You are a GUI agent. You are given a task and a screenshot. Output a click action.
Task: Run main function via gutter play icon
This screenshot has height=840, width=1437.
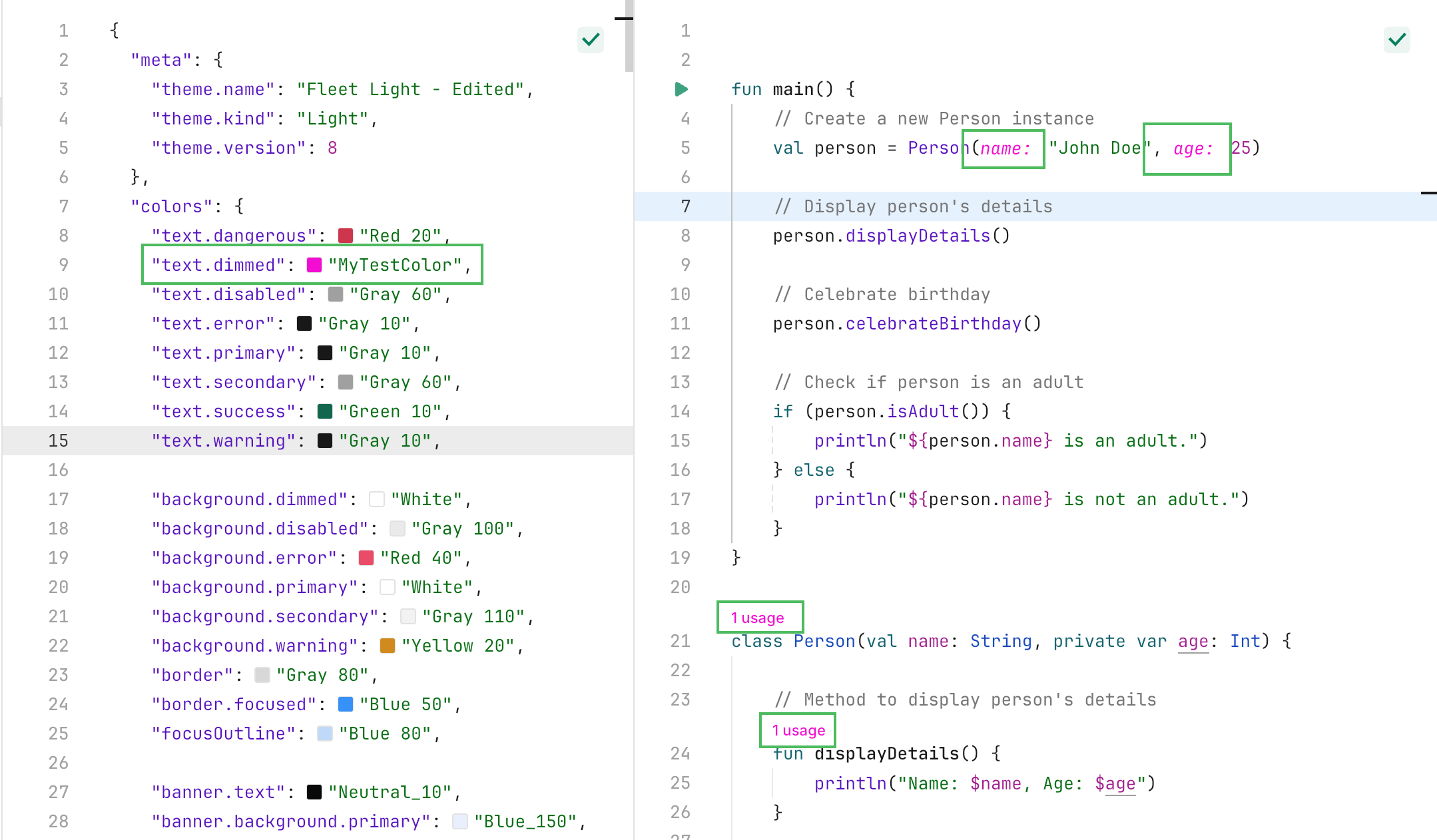click(x=681, y=89)
